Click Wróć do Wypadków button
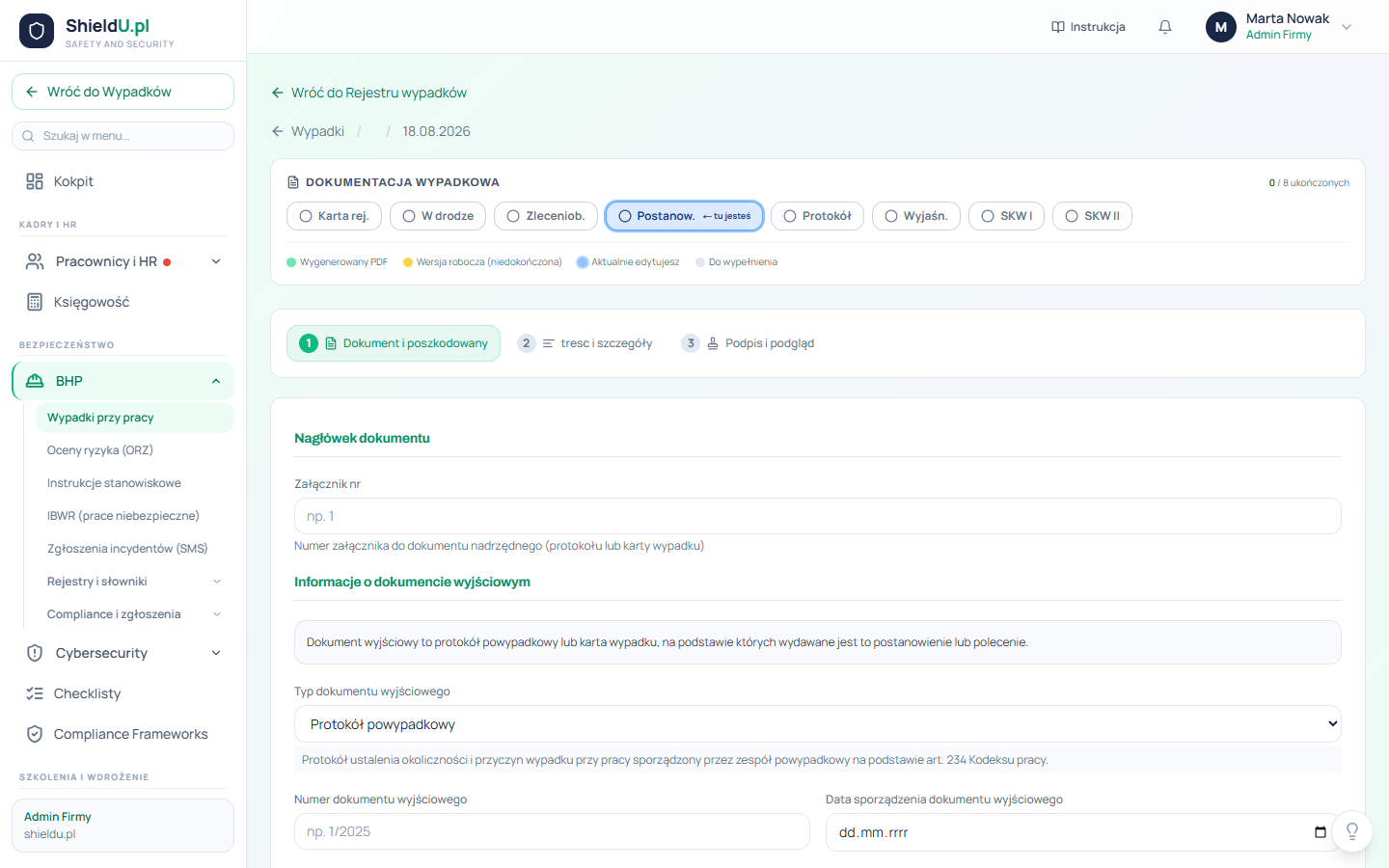This screenshot has height=868, width=1389. (x=123, y=92)
